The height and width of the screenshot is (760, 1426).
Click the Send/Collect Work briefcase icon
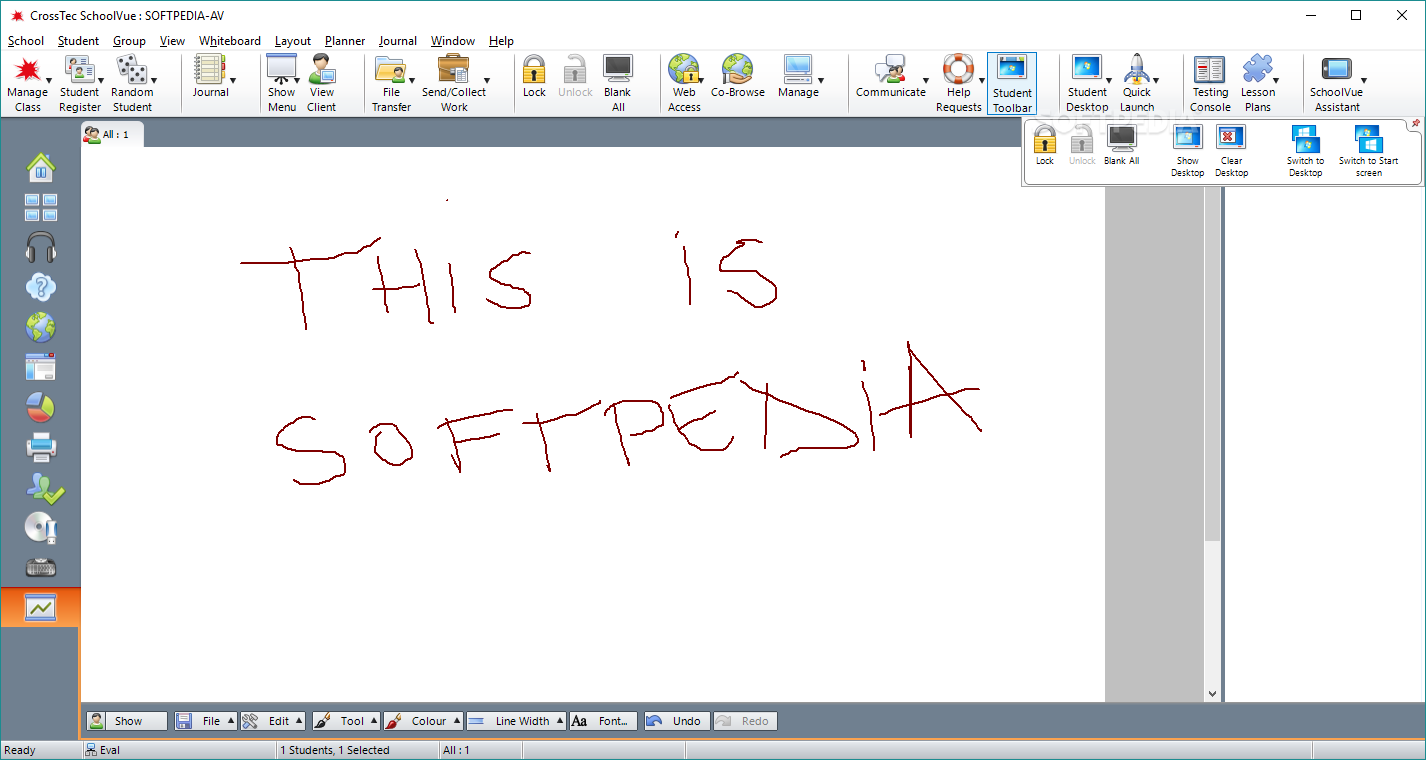click(452, 69)
